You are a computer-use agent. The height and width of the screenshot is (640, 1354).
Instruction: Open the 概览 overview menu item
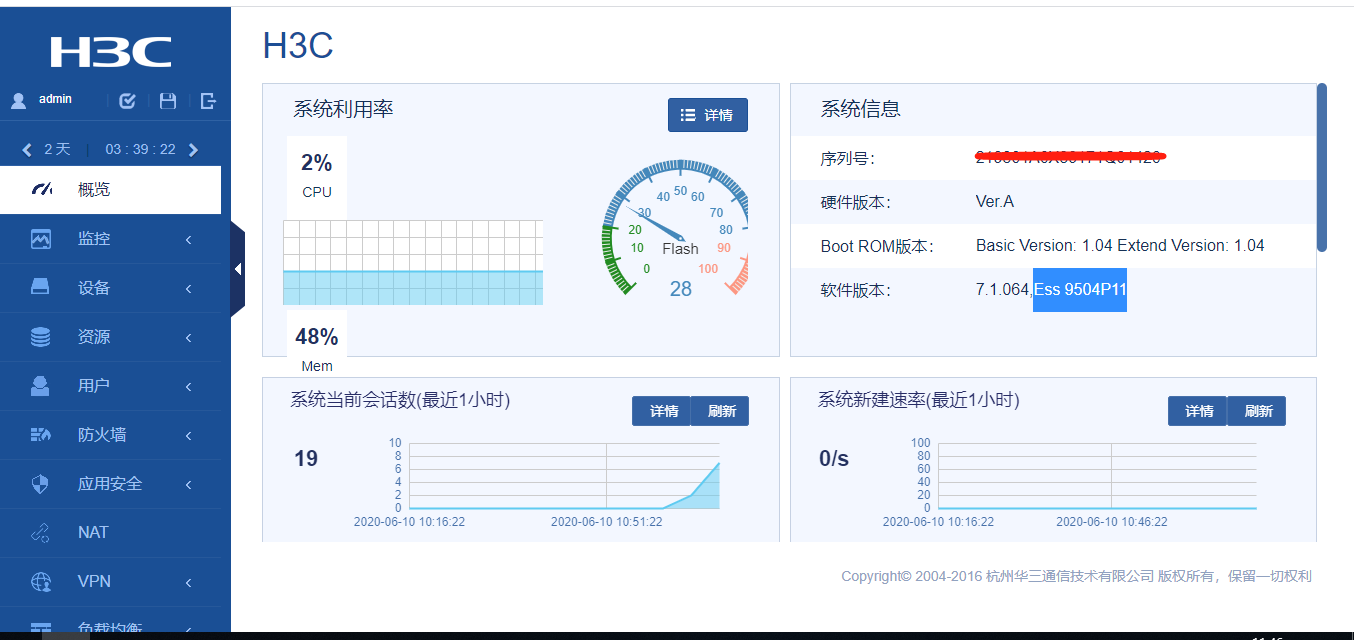tap(110, 190)
